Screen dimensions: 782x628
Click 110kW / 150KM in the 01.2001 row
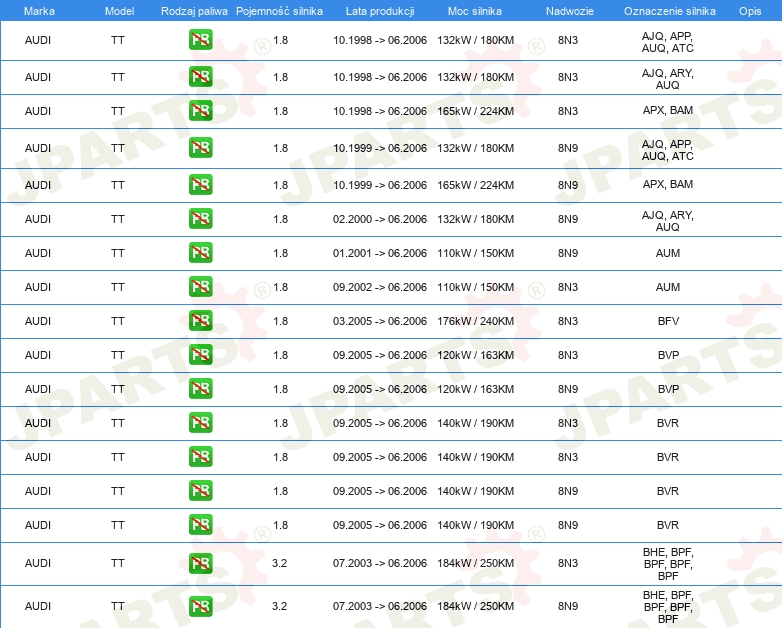(x=476, y=253)
